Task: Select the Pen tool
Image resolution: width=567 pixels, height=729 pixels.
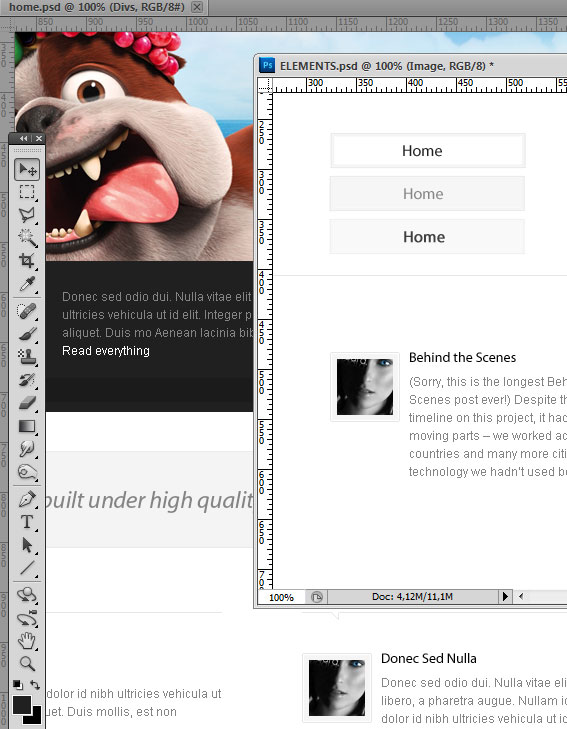Action: click(27, 500)
